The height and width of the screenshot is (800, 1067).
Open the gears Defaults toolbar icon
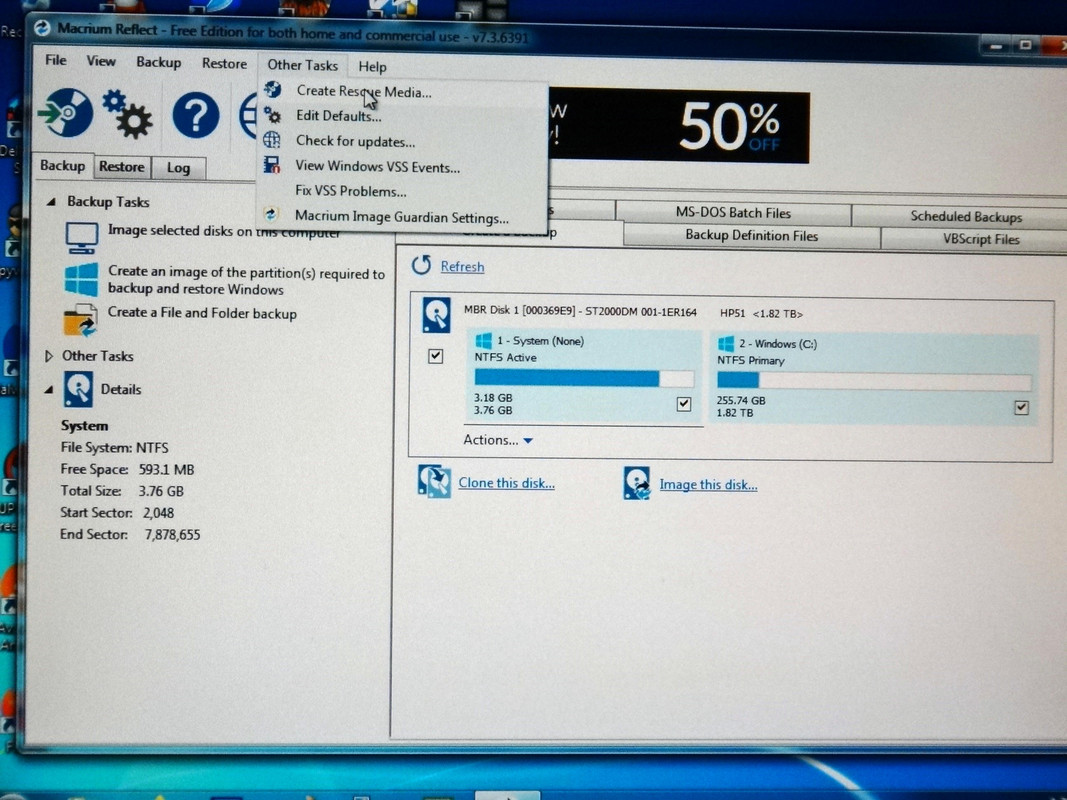point(127,114)
